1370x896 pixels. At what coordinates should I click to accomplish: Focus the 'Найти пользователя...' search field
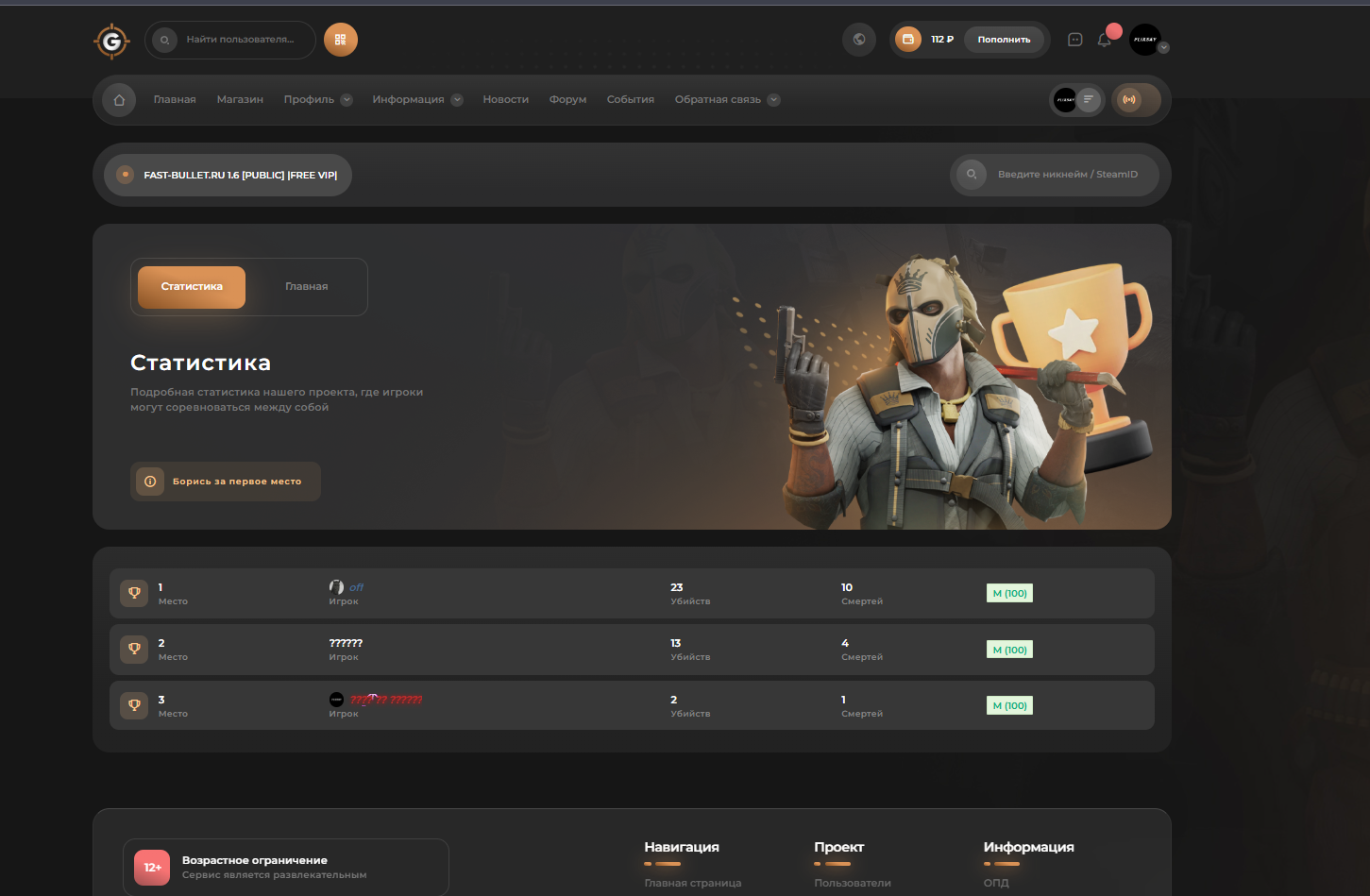tap(230, 40)
